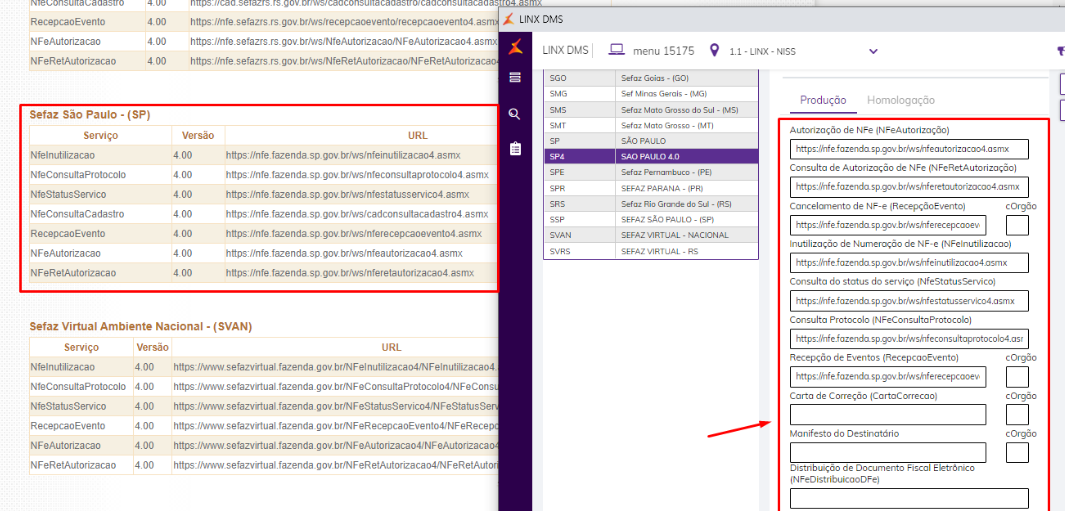Screen dimensions: 1065x513
Task: Select the SMG Sef Minas Gerais row
Action: tap(651, 94)
